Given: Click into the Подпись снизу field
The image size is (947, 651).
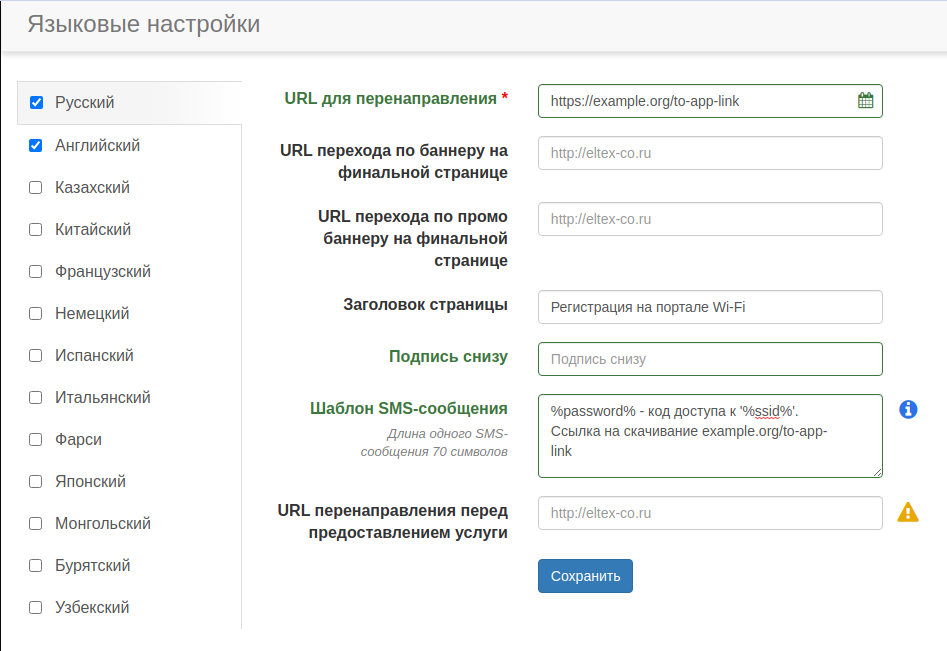Looking at the screenshot, I should 710,359.
